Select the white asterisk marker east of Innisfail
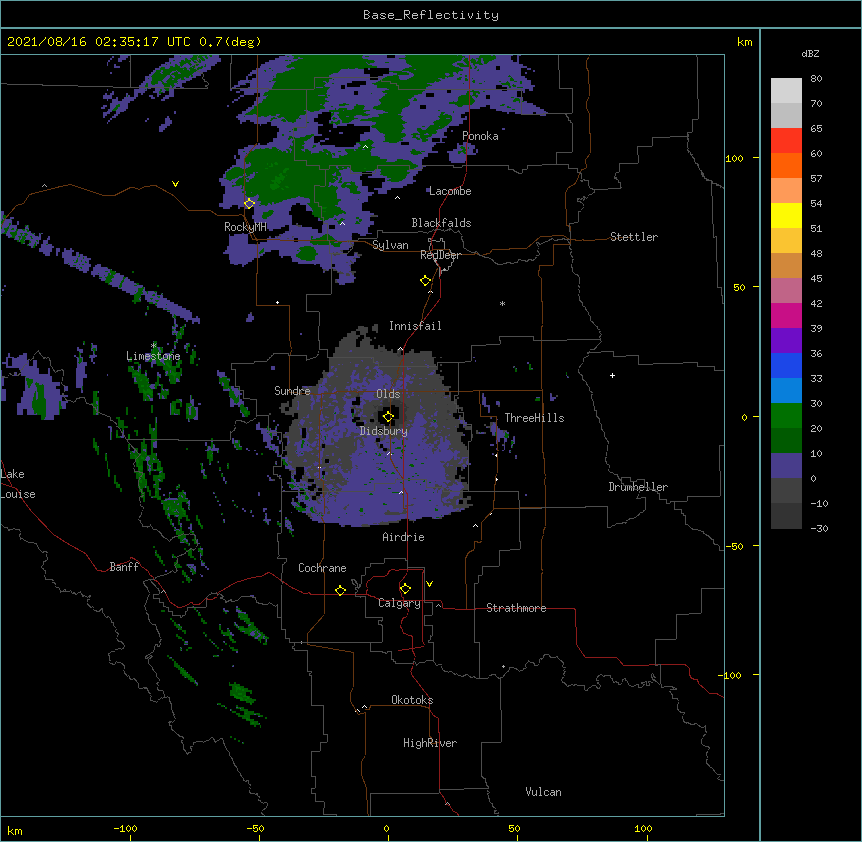Screen dimensions: 862x842 point(502,303)
